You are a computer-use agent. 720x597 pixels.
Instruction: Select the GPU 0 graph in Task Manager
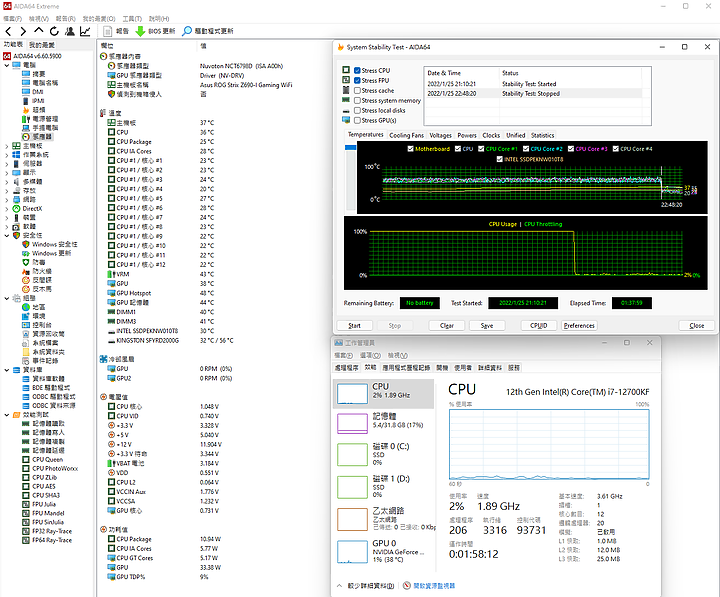[x=352, y=552]
